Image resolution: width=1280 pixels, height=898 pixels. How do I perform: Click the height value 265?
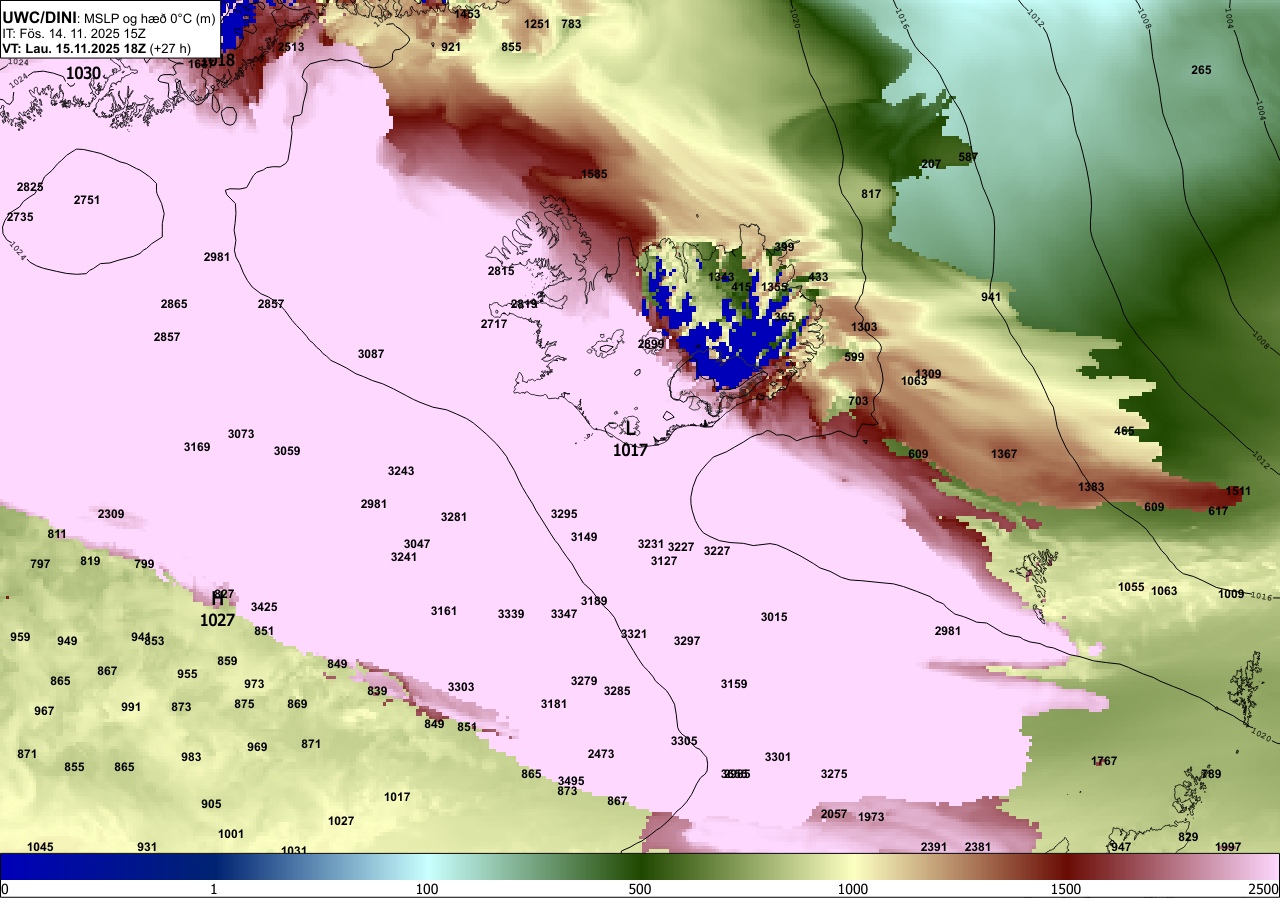[x=1201, y=70]
